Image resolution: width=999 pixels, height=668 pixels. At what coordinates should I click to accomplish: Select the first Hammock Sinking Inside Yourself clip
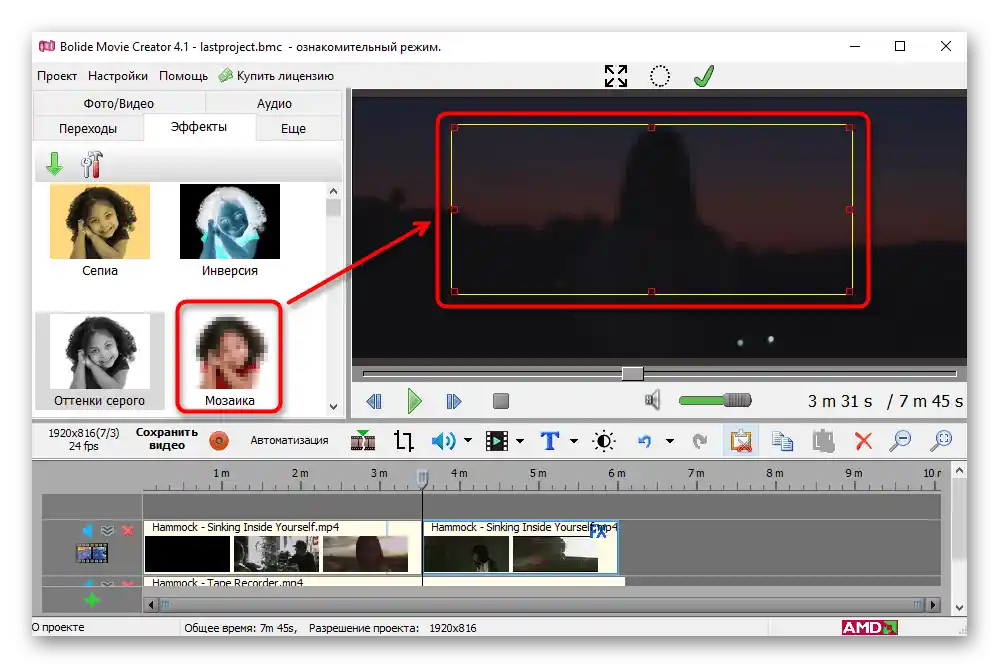coord(282,547)
